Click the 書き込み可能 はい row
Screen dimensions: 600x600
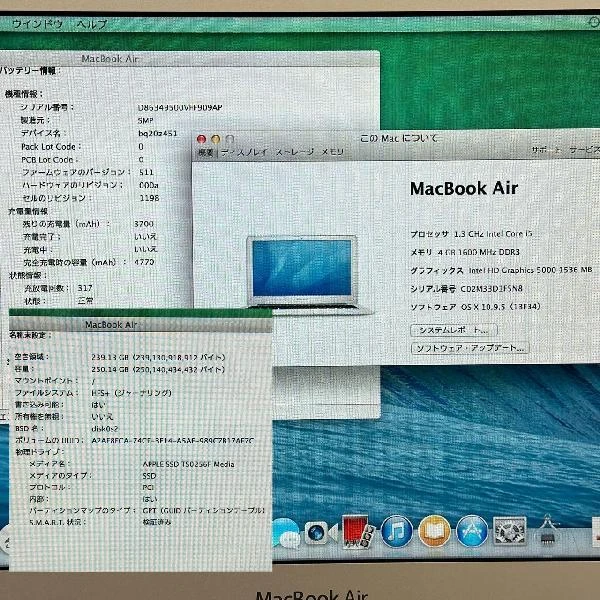60,404
